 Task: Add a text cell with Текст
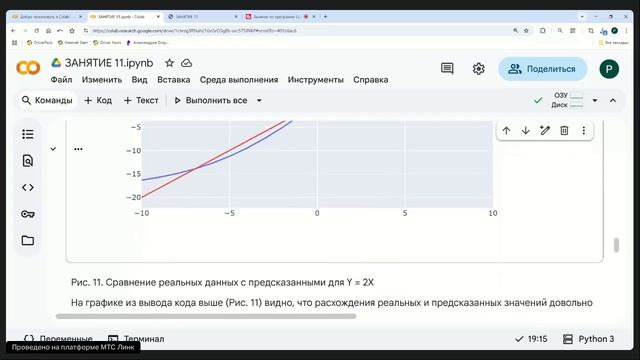[141, 100]
